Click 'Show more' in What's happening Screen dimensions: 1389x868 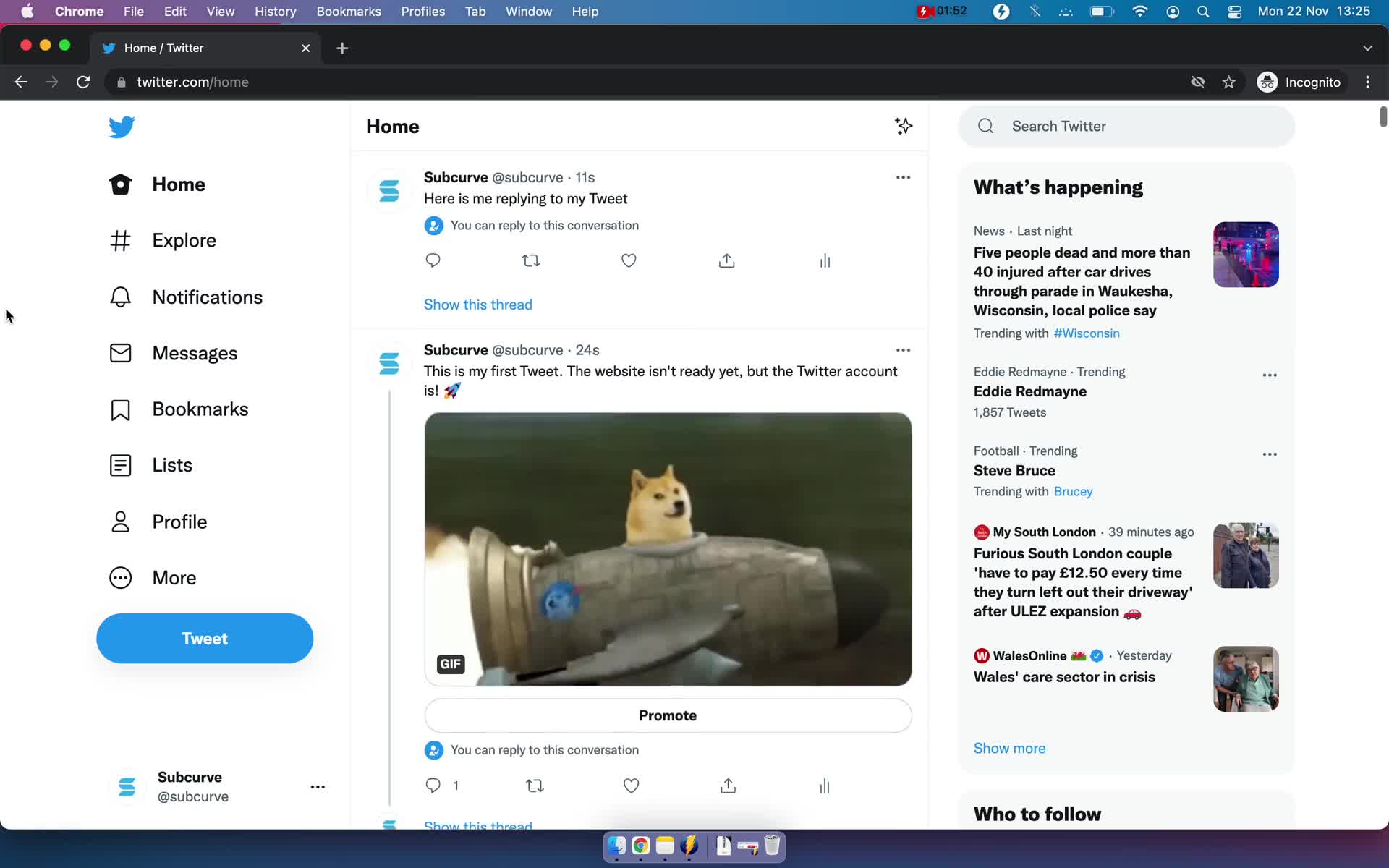coord(1009,749)
